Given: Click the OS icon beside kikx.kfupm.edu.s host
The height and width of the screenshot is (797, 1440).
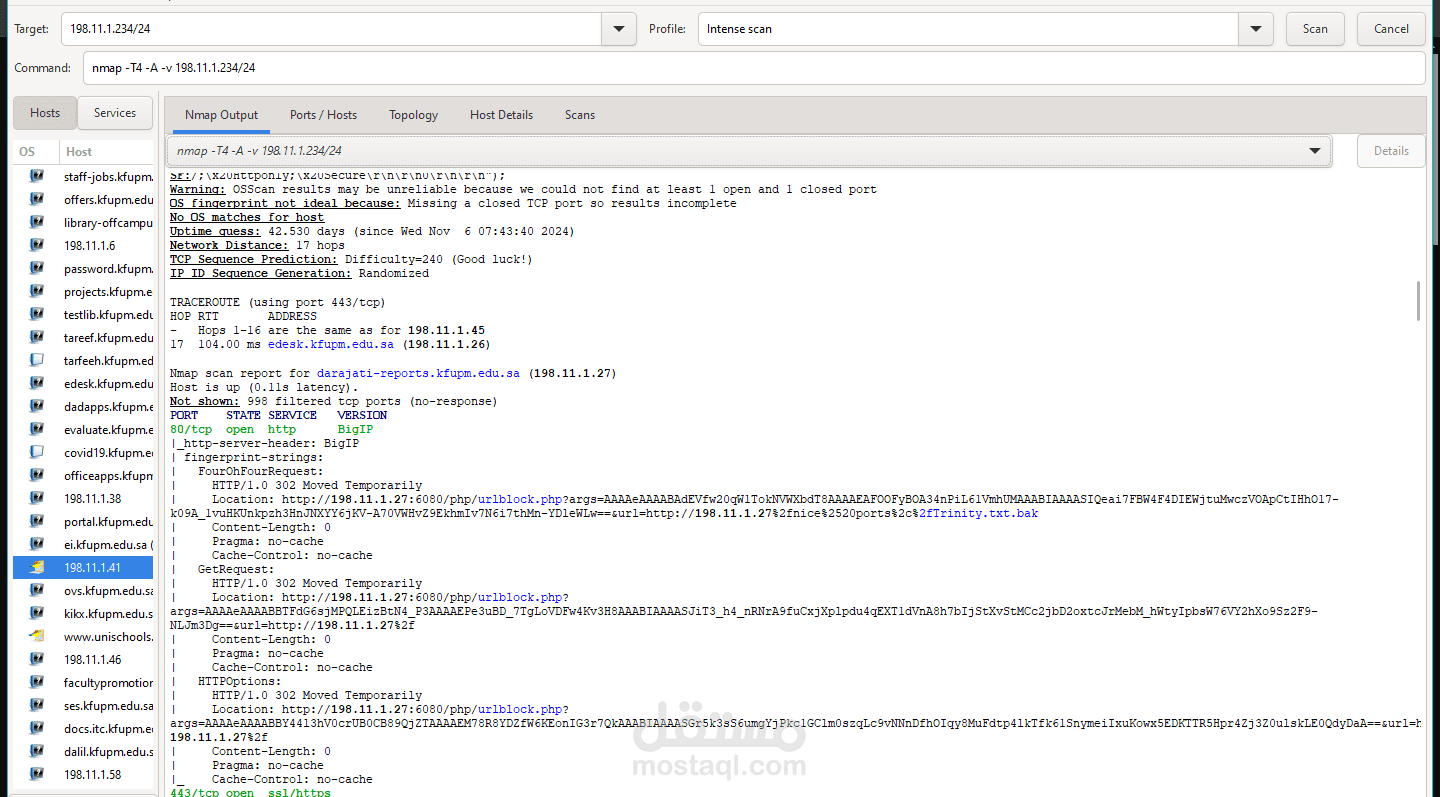Looking at the screenshot, I should tap(37, 613).
